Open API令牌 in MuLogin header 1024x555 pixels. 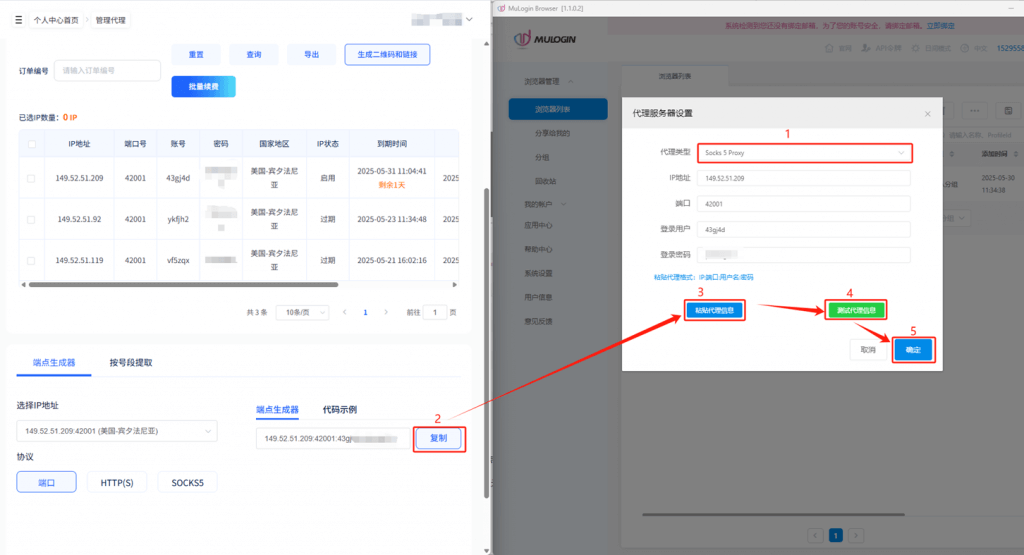(882, 48)
